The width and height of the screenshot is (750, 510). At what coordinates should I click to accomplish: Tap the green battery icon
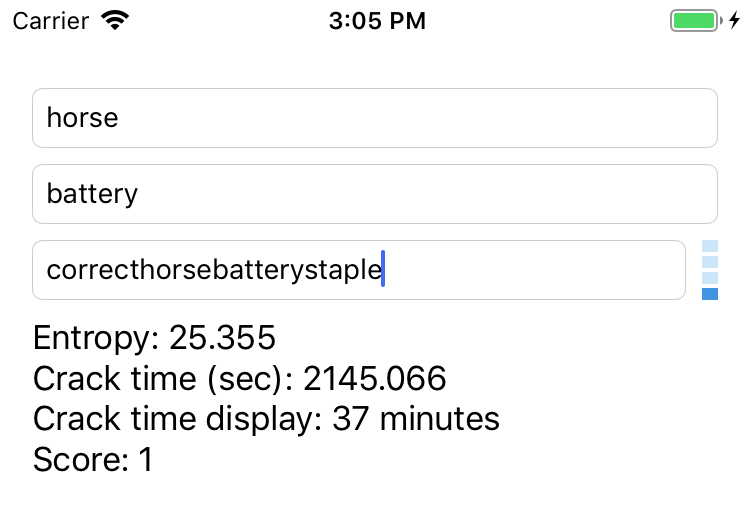point(694,21)
